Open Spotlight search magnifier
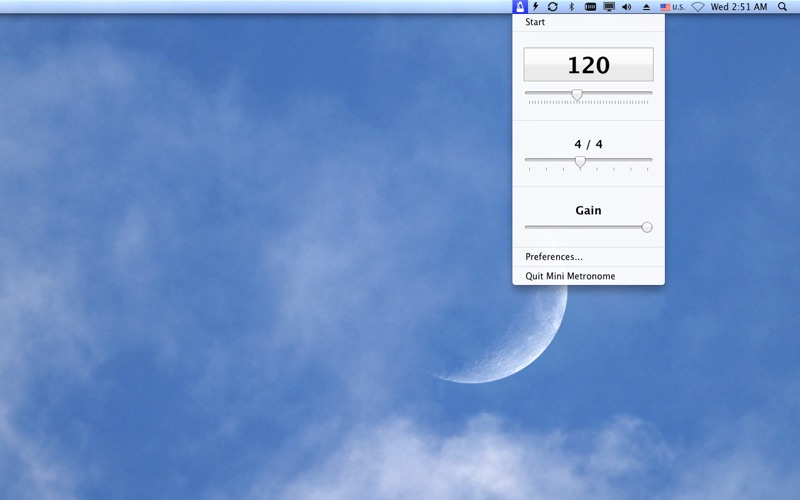Image resolution: width=800 pixels, height=500 pixels. 782,7
